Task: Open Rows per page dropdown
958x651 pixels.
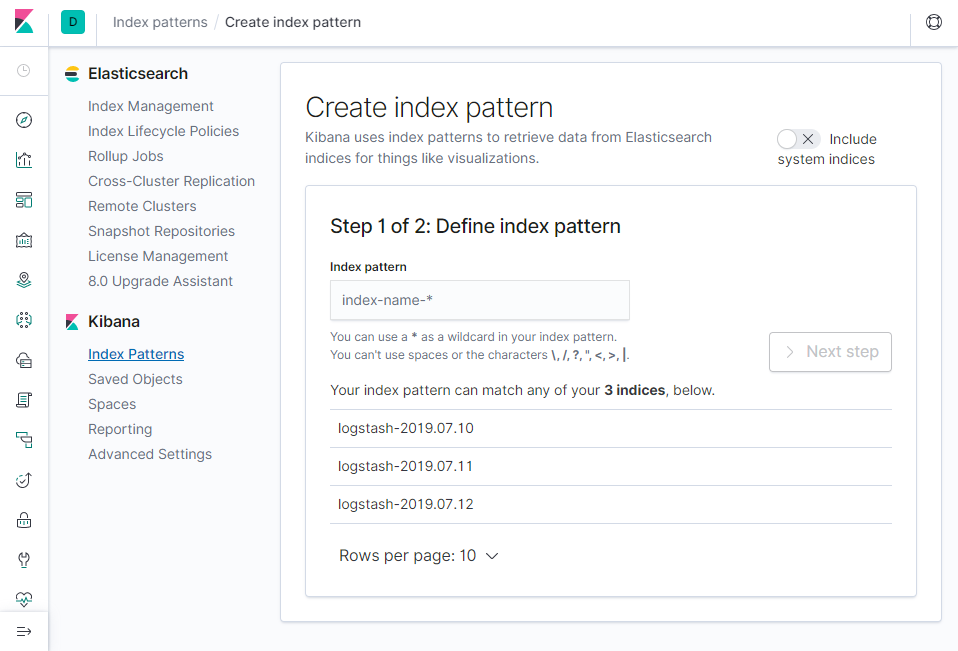Action: point(419,556)
